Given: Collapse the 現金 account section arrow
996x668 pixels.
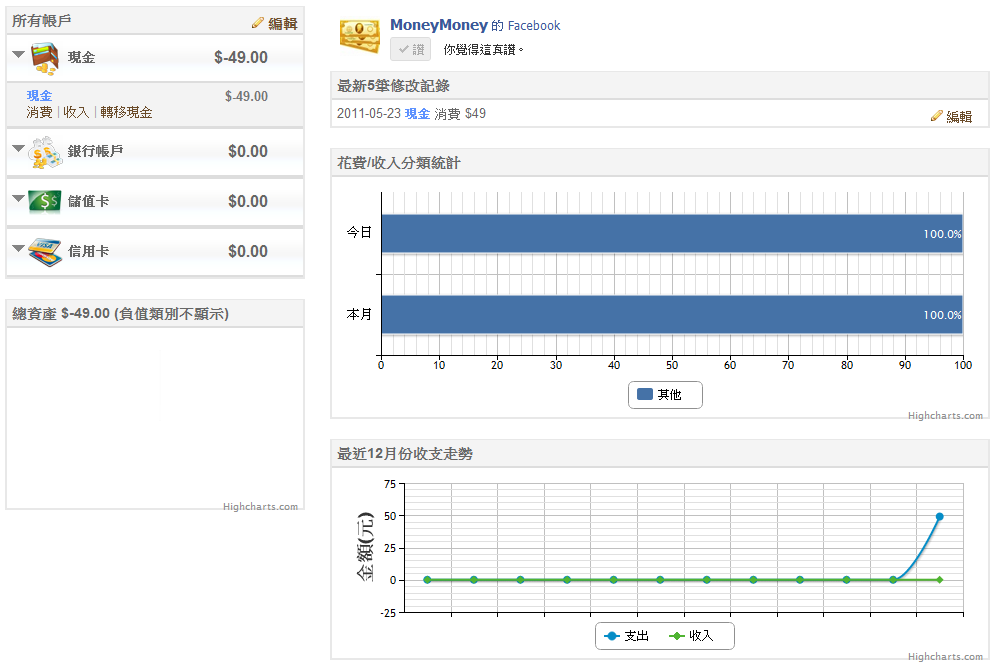Looking at the screenshot, I should point(19,55).
